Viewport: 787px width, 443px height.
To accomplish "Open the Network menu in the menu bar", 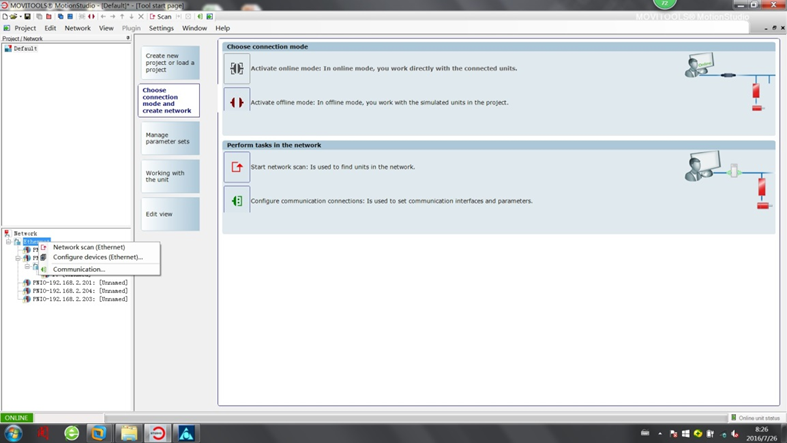I will click(x=77, y=28).
